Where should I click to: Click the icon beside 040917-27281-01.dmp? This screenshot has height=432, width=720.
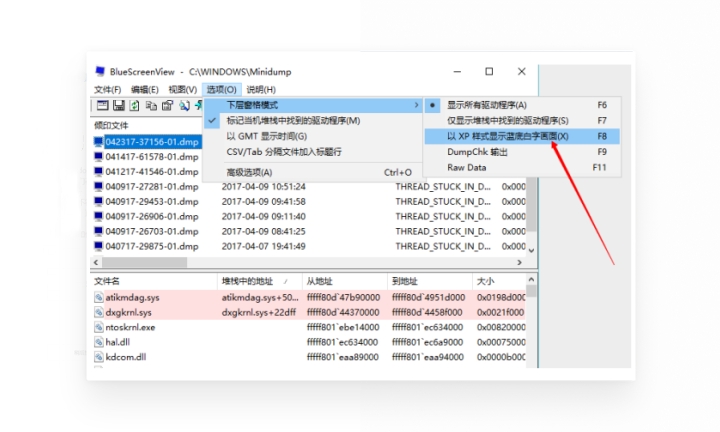coord(98,186)
